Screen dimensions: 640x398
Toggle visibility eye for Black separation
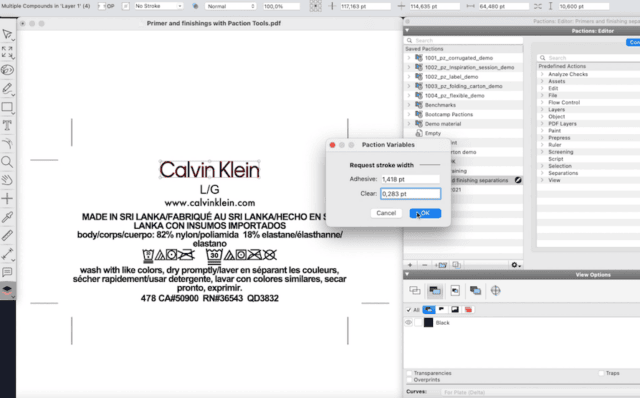[x=409, y=322]
